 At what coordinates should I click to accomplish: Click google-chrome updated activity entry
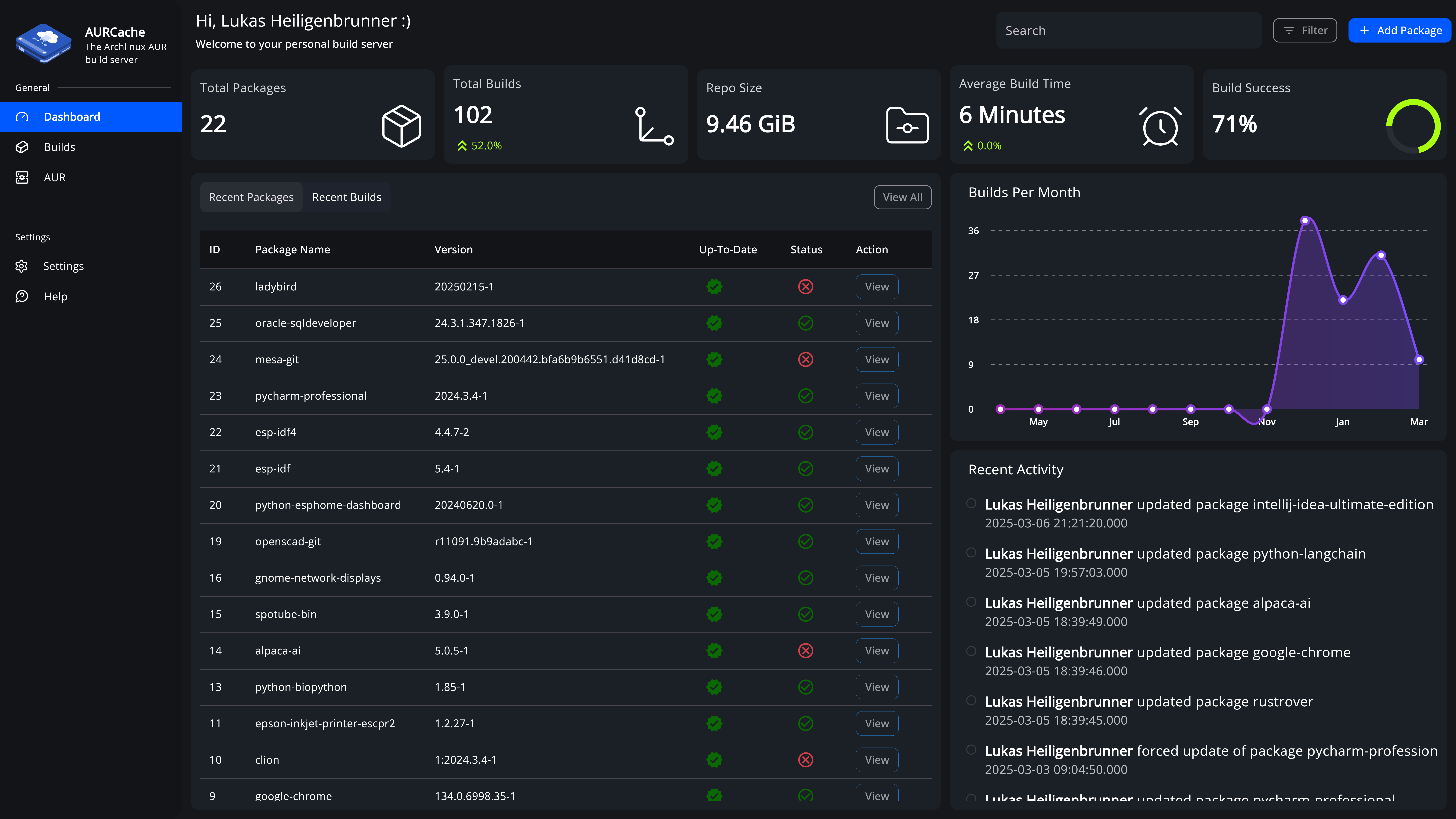click(1168, 661)
